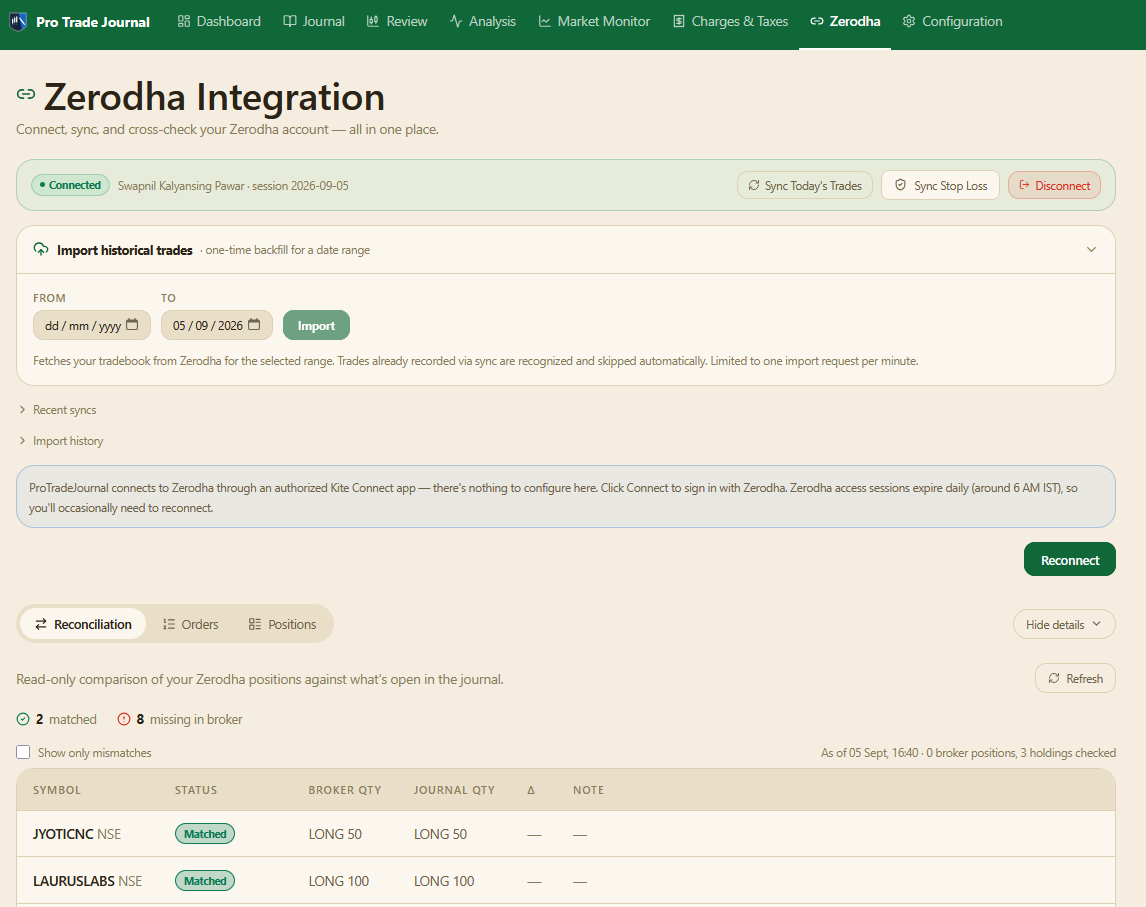Click broker qty LONG 100 in LAURUSLABS row

click(x=338, y=881)
